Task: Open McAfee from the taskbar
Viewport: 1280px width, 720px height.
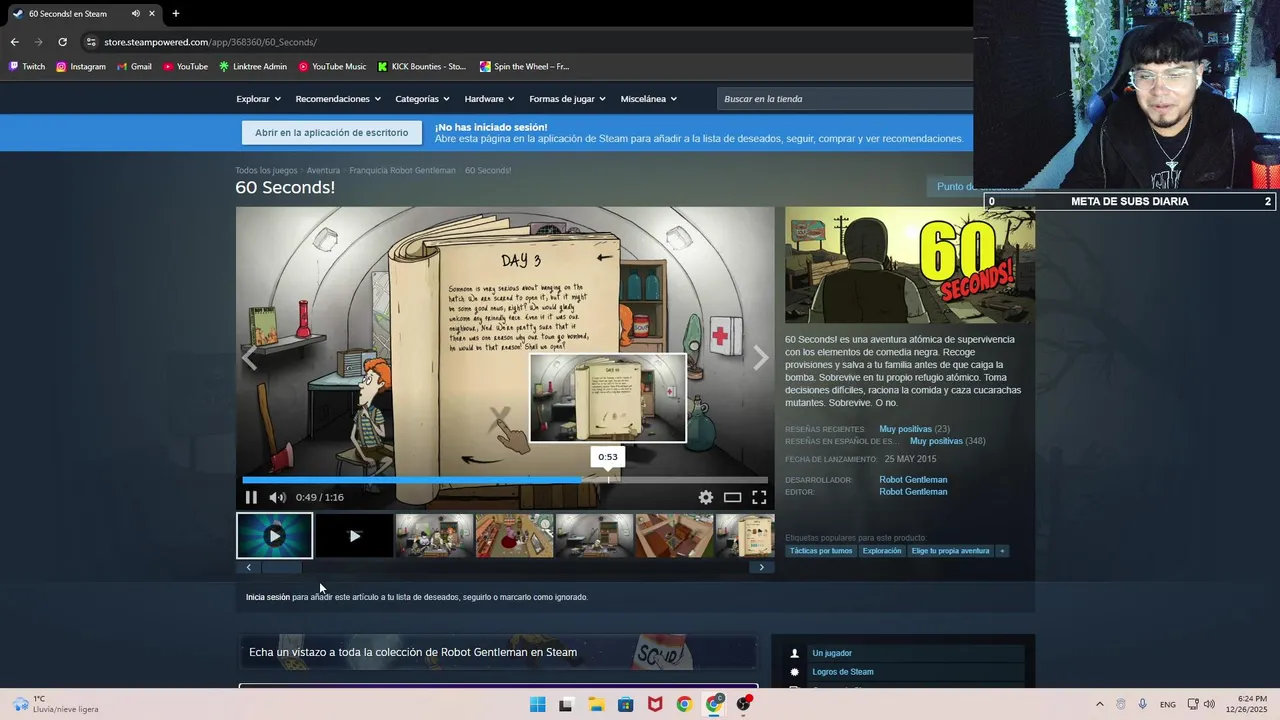Action: click(x=655, y=704)
